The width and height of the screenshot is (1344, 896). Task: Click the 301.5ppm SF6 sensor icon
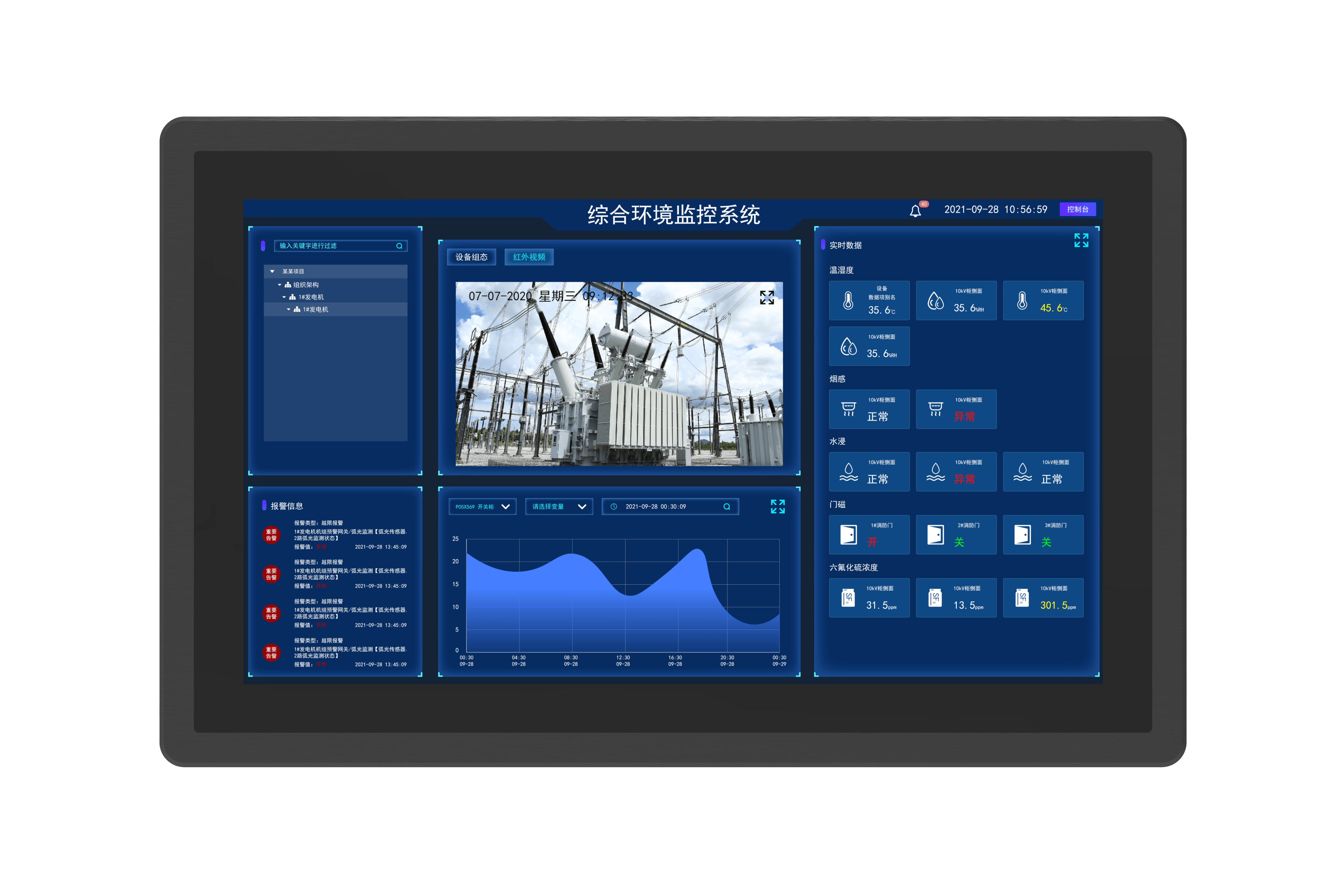click(1022, 598)
